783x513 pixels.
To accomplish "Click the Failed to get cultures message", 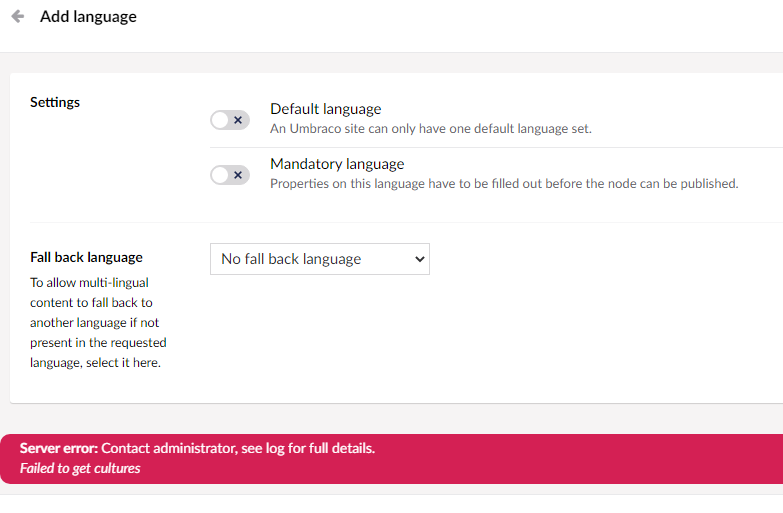I will 80,469.
